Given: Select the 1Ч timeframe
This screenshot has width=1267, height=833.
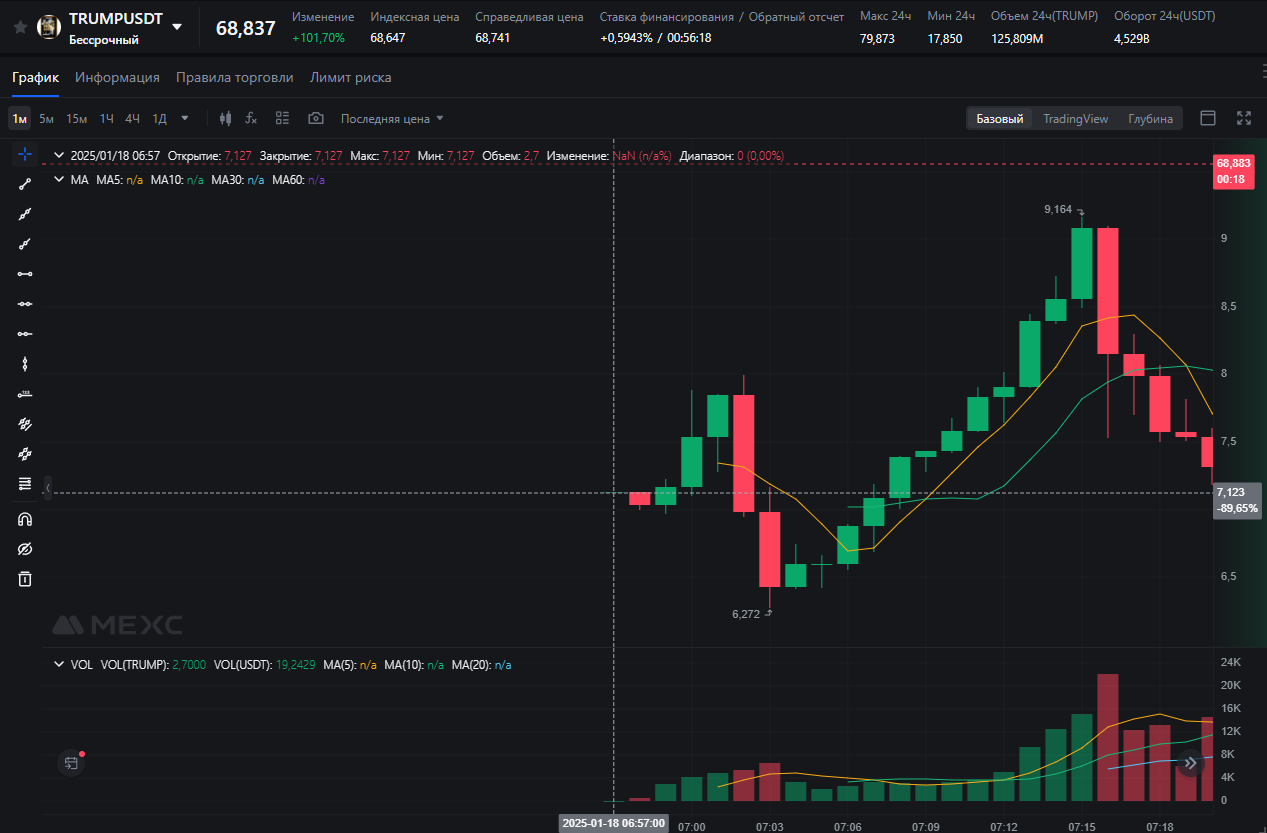Looking at the screenshot, I should [106, 118].
